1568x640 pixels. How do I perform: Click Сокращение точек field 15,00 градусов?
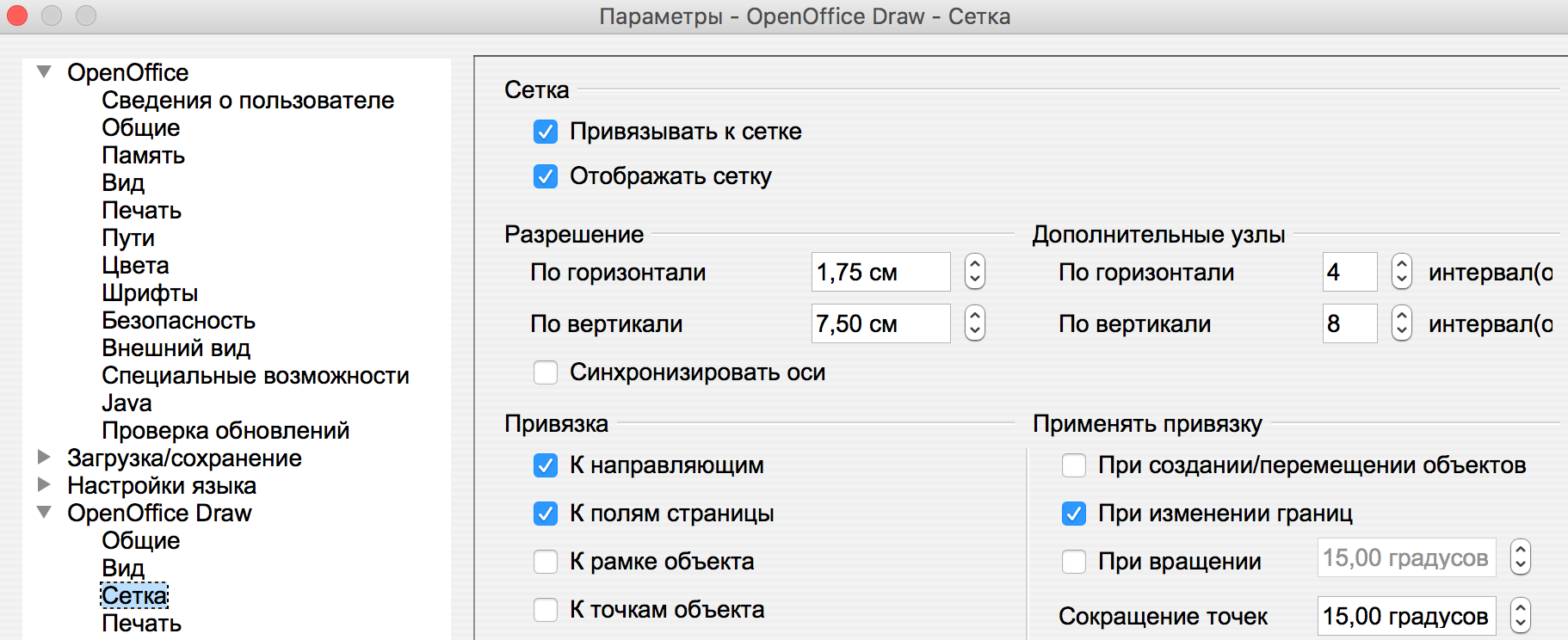(x=1407, y=616)
